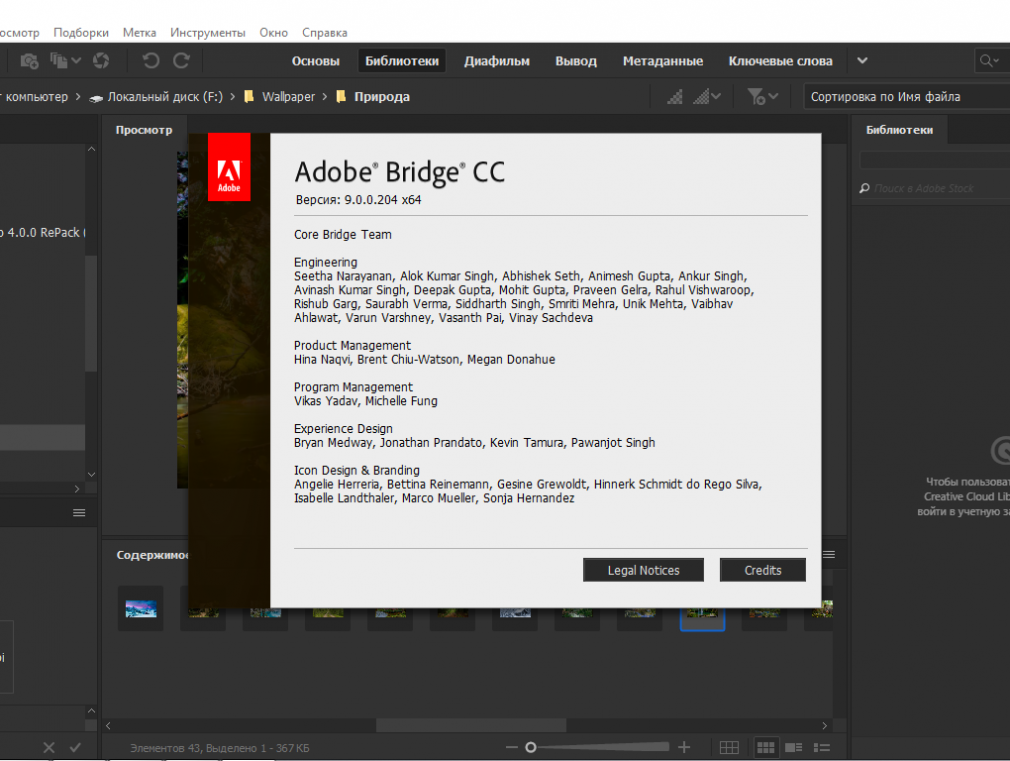Switch to details view mode
Viewport: 1010px width, 761px height.
click(x=794, y=747)
